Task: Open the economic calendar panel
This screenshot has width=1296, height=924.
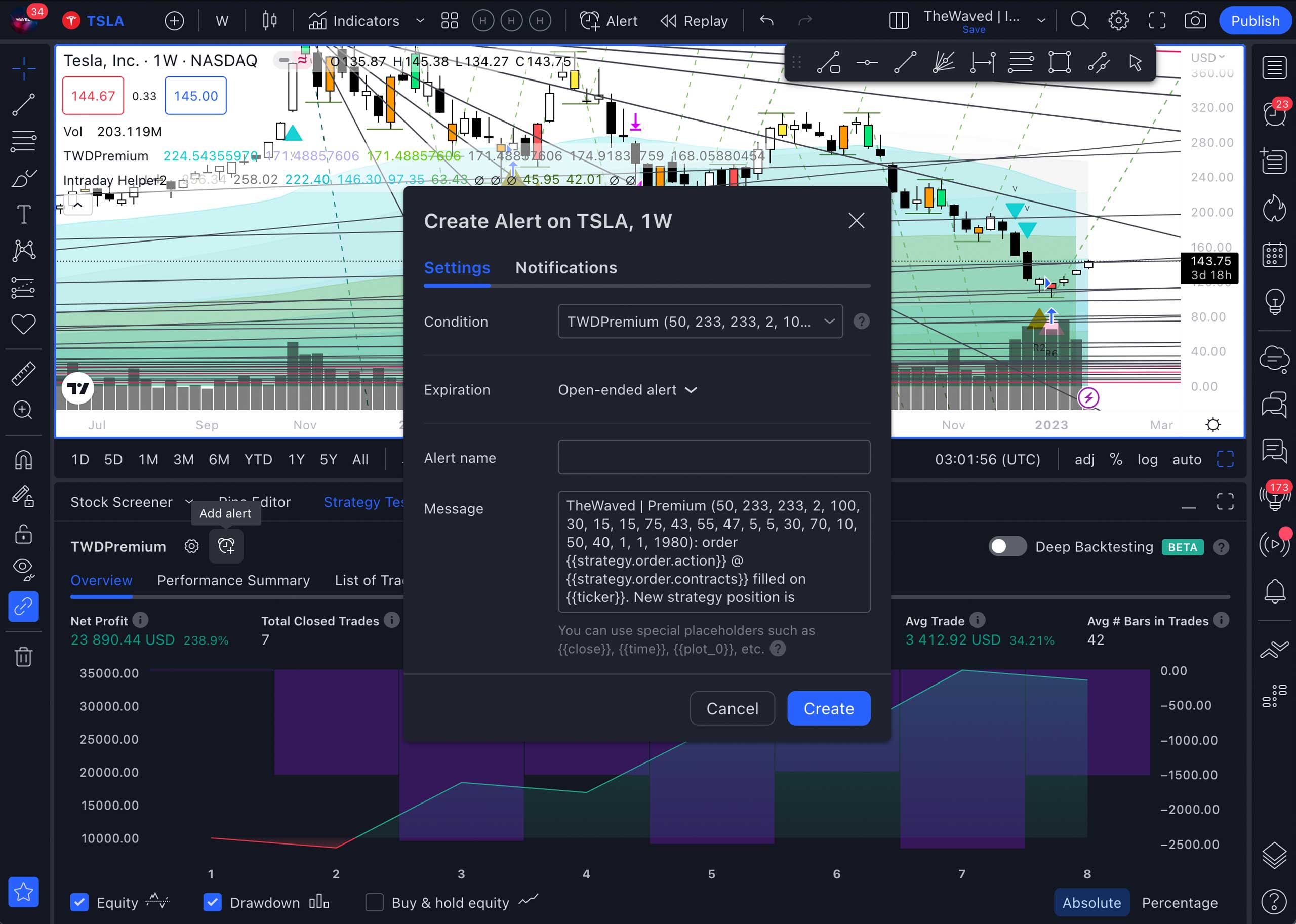Action: tap(1274, 254)
